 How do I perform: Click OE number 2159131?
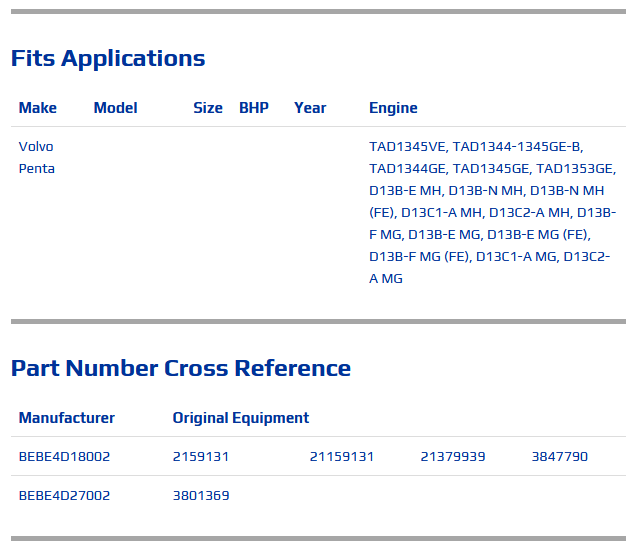click(201, 456)
